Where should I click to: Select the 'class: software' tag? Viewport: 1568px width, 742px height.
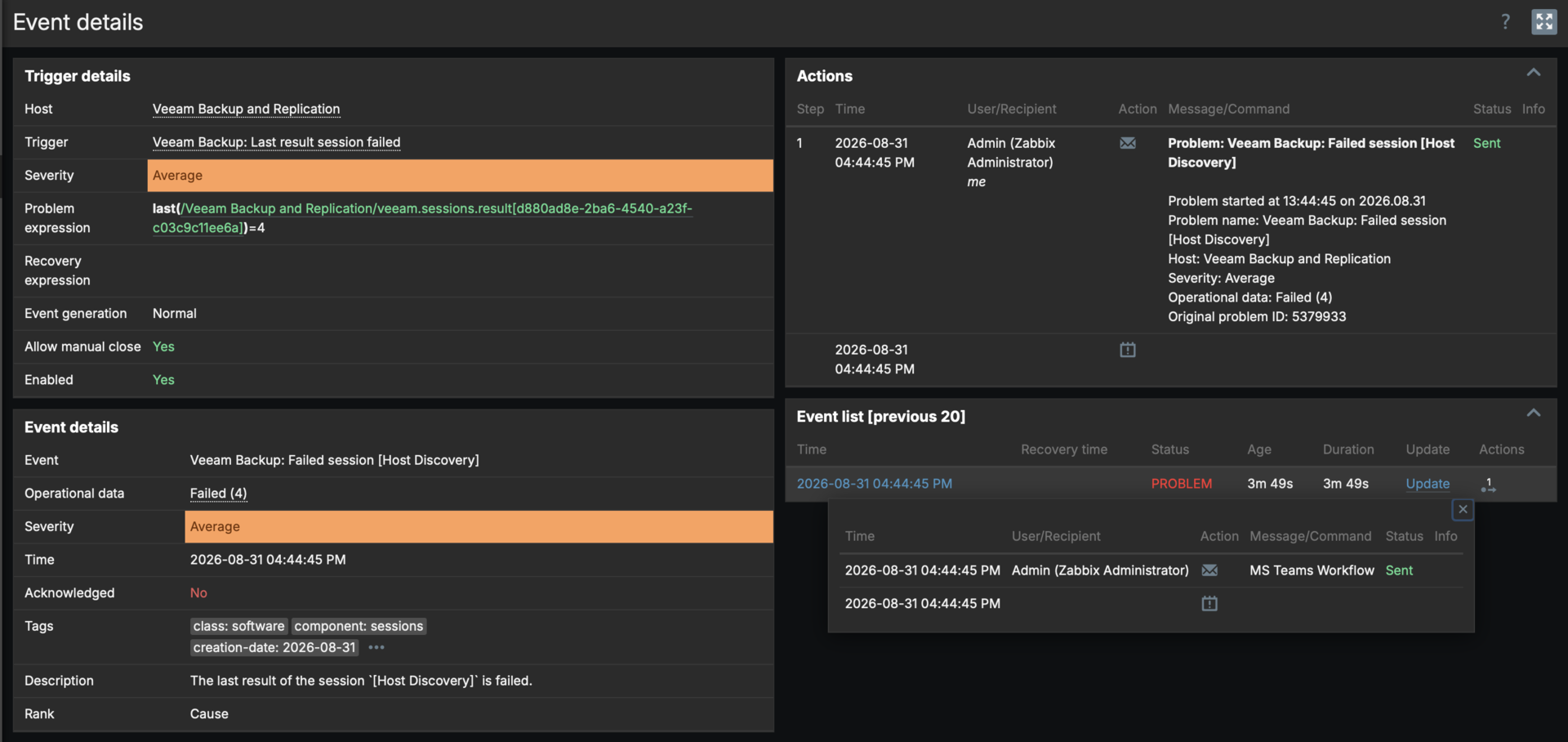coord(238,626)
